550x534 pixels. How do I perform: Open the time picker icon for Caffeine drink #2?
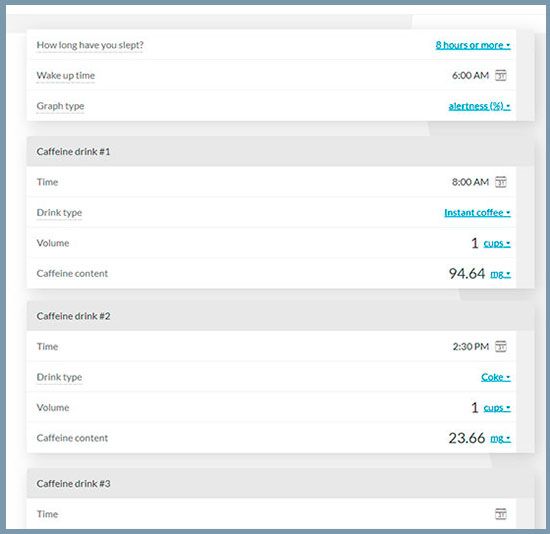point(501,346)
